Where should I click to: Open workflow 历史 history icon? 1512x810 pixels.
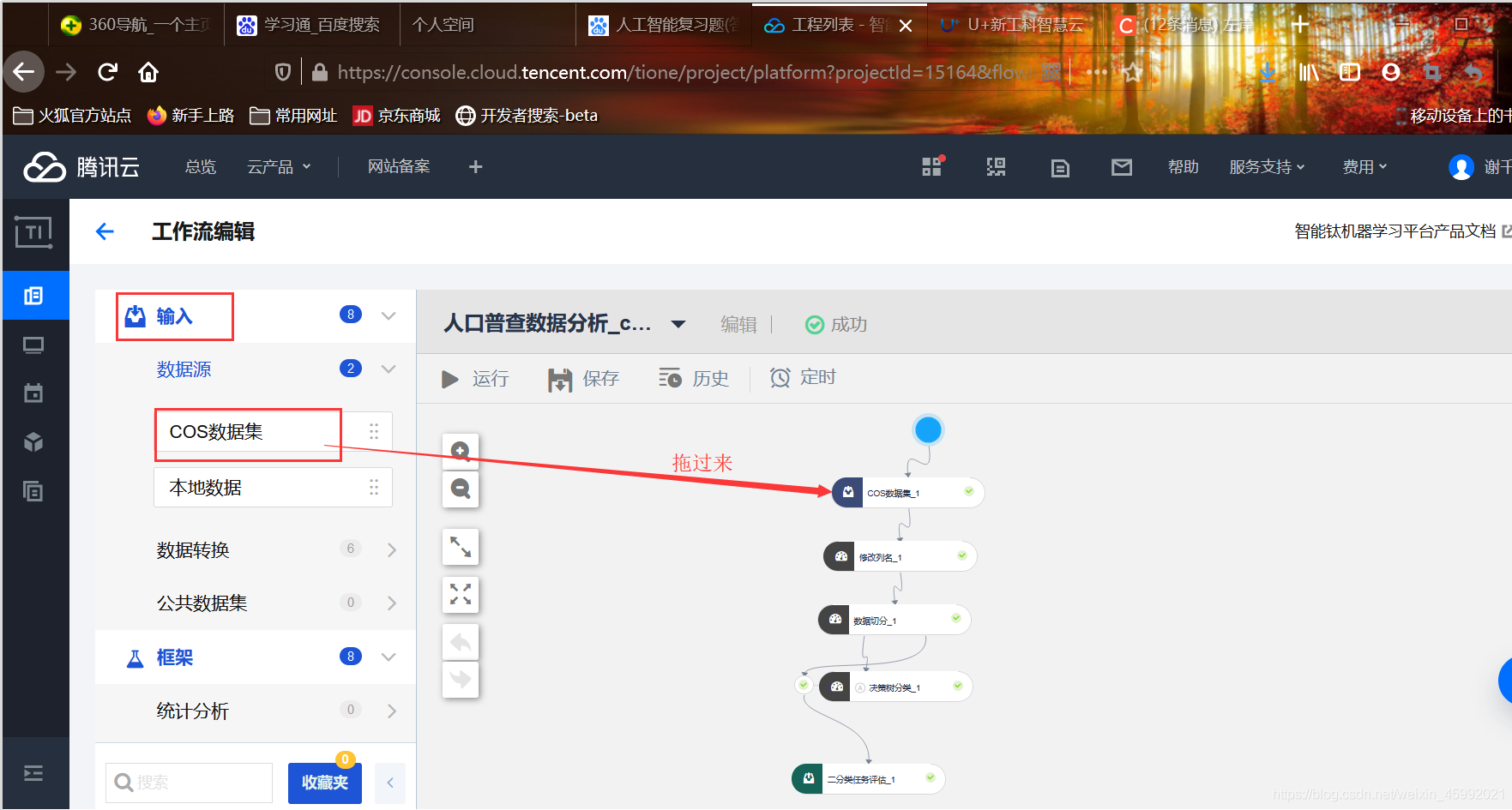(670, 378)
